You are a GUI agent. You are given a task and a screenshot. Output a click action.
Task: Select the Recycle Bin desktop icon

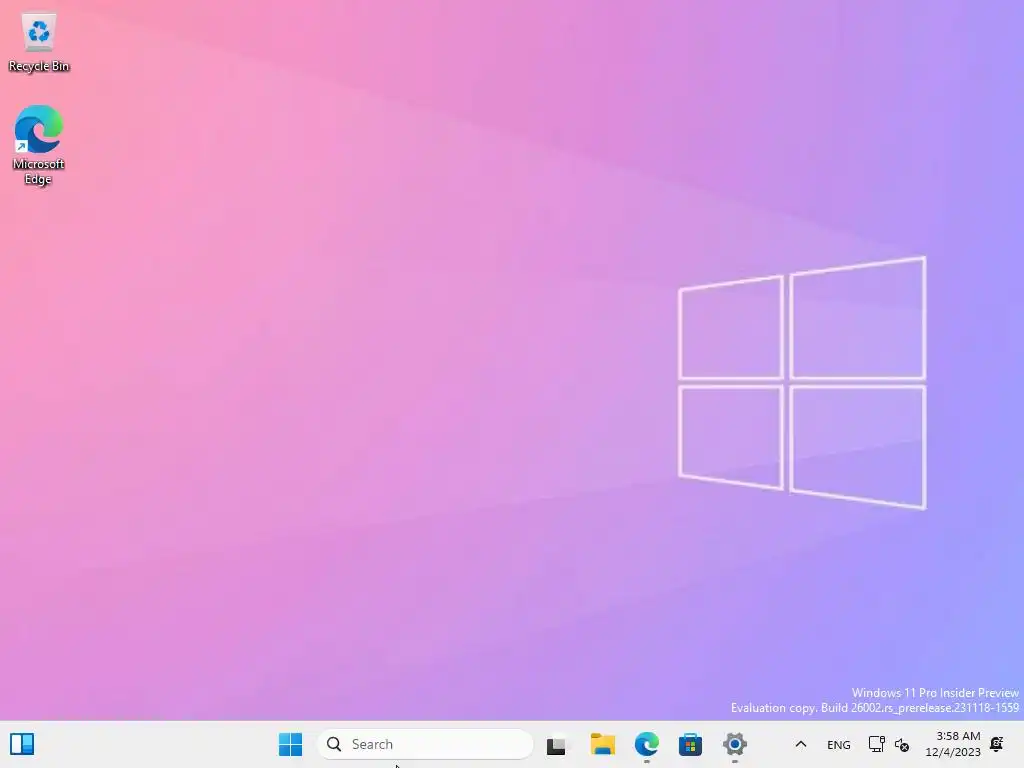click(x=39, y=42)
